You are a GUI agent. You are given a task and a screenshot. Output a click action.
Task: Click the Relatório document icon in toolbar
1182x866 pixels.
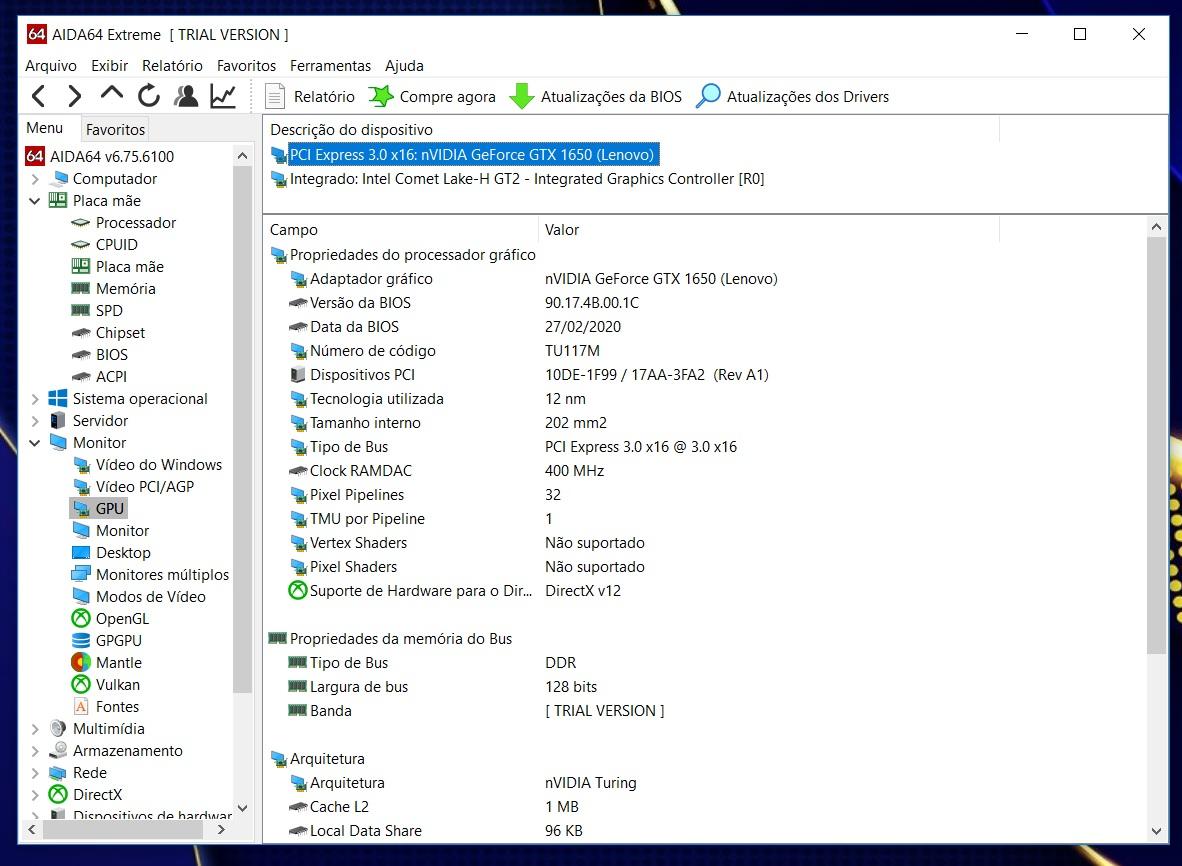coord(275,96)
